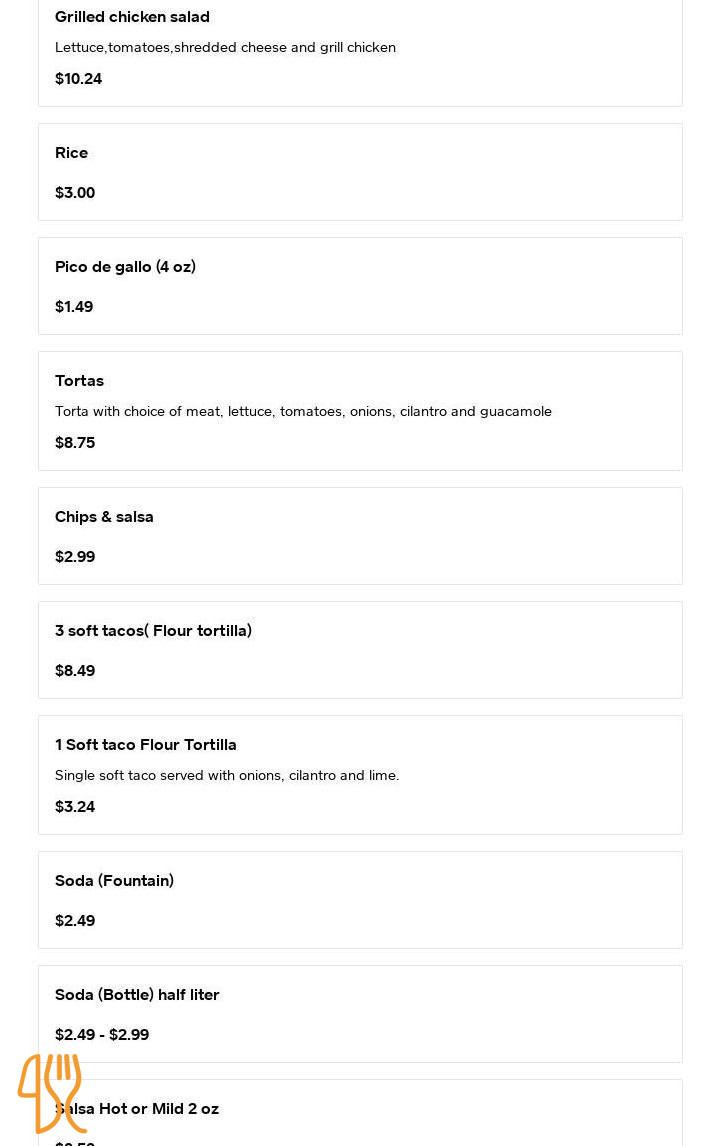Choose Soda (Fountain) from the menu
This screenshot has height=1146, width=720.
[114, 881]
